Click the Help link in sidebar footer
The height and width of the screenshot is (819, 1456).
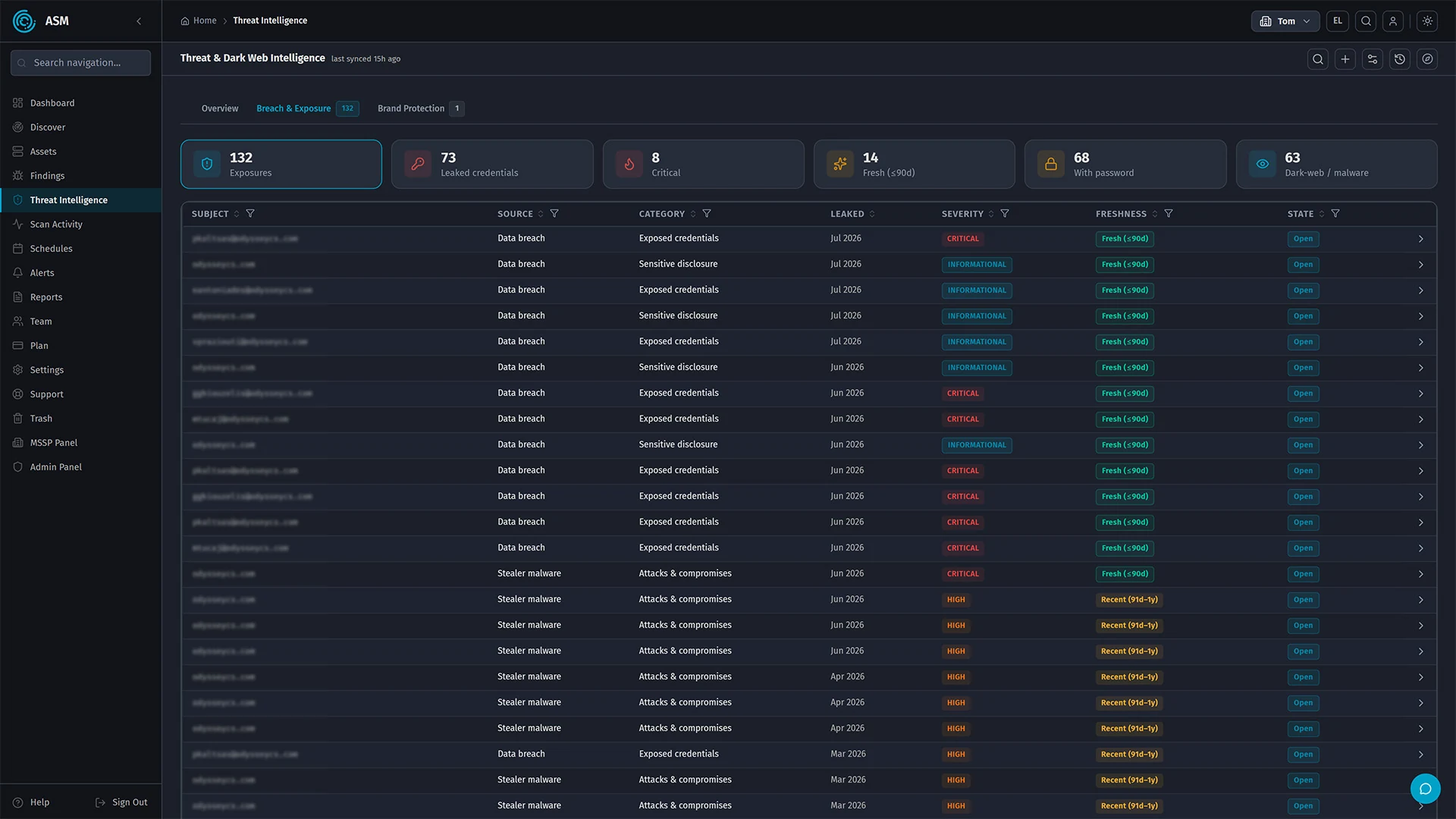click(x=32, y=802)
